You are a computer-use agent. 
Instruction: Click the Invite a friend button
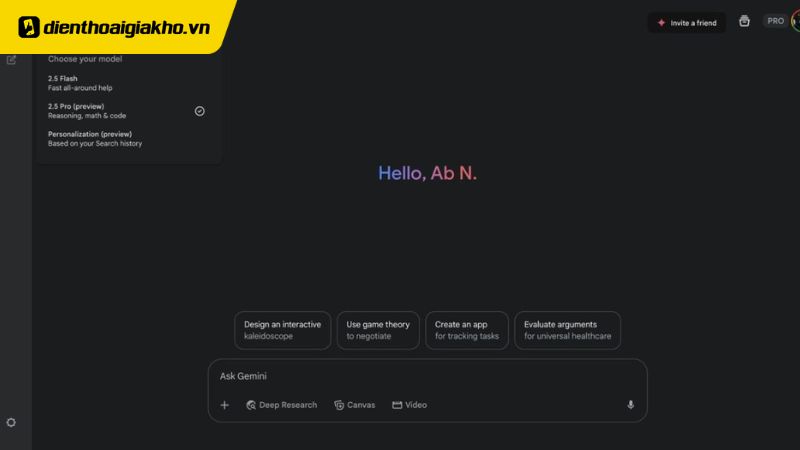coord(686,22)
